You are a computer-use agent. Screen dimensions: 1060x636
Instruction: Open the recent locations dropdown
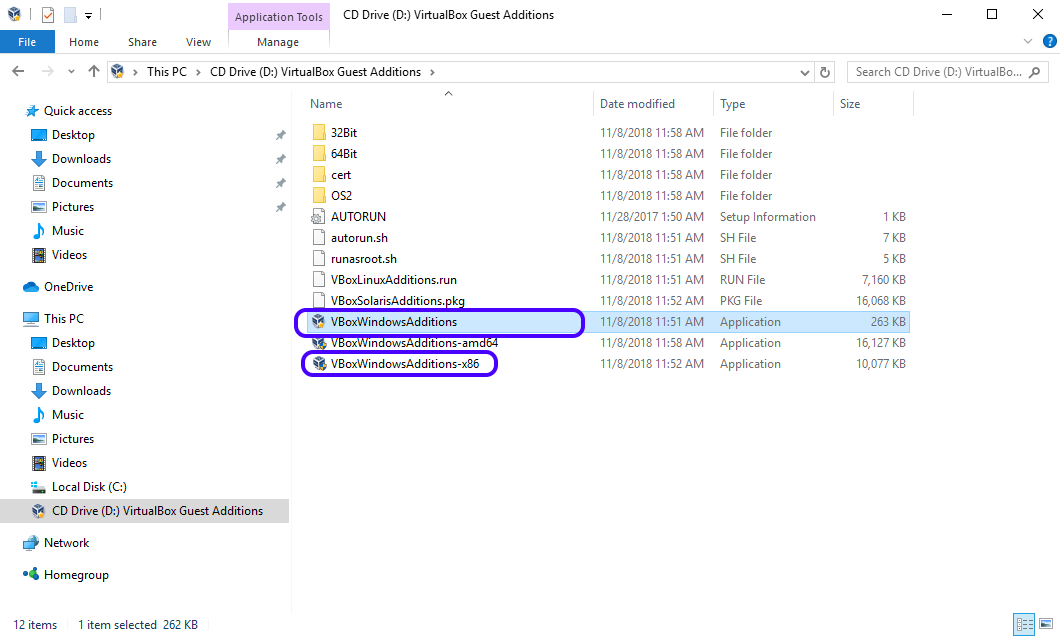(x=71, y=72)
